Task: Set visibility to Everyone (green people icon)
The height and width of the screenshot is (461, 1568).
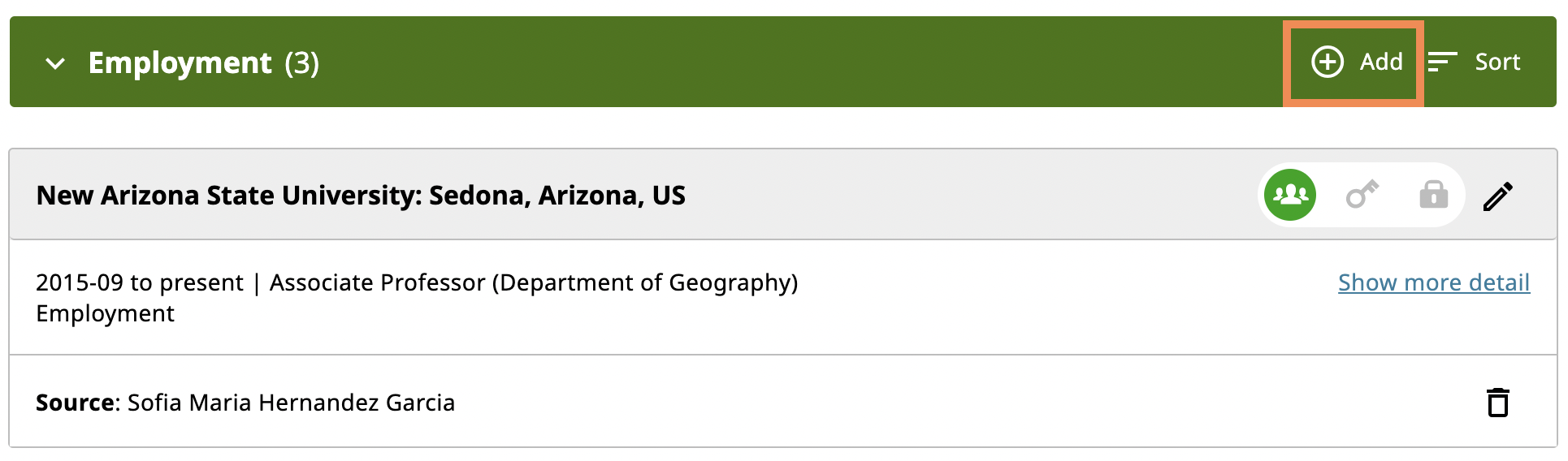Action: 1290,195
